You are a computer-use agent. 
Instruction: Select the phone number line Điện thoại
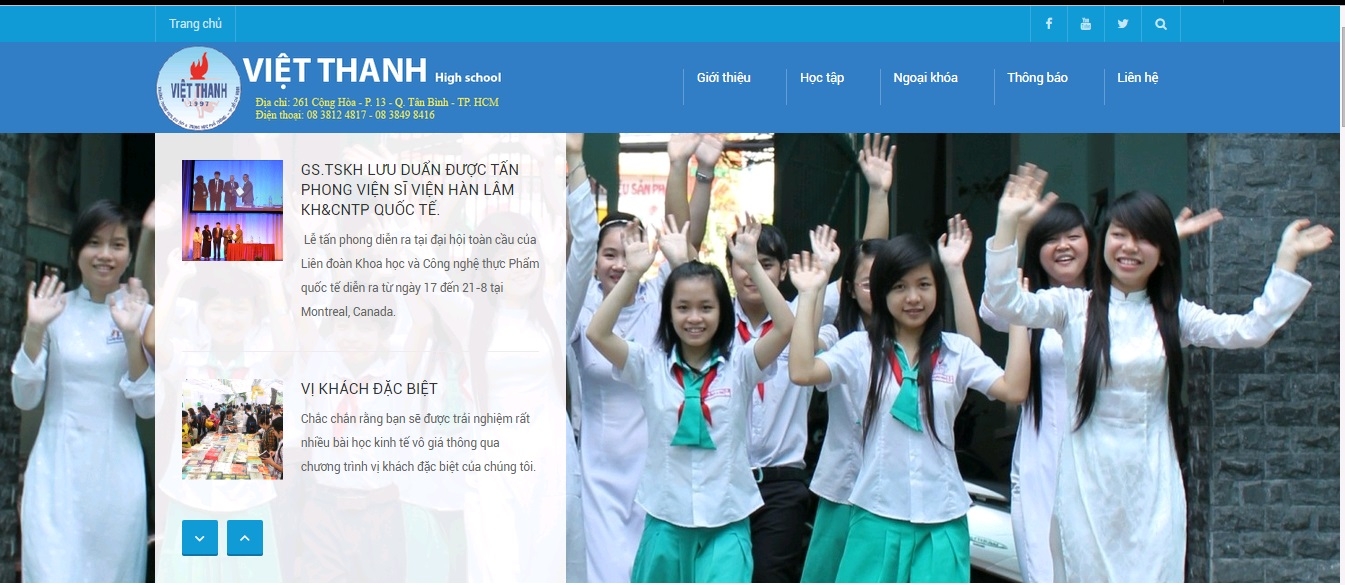(x=345, y=115)
